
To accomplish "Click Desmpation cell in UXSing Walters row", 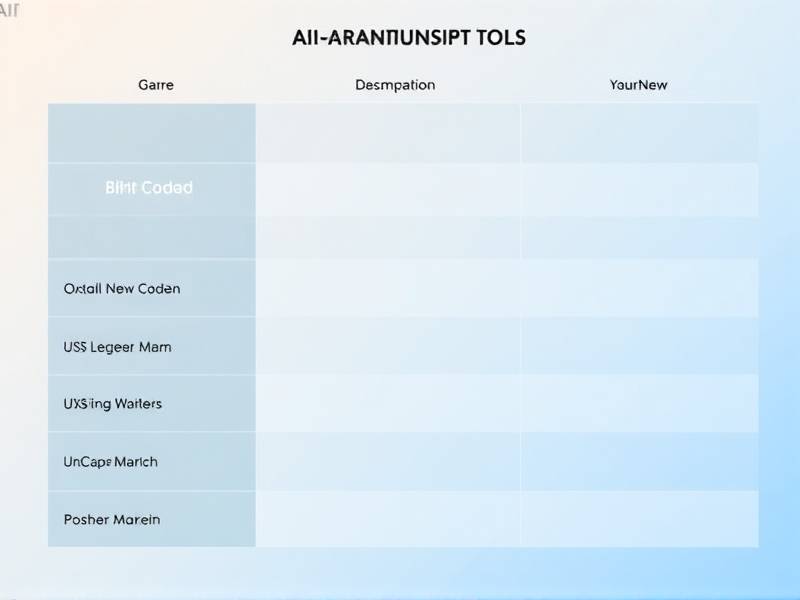I will click(388, 404).
